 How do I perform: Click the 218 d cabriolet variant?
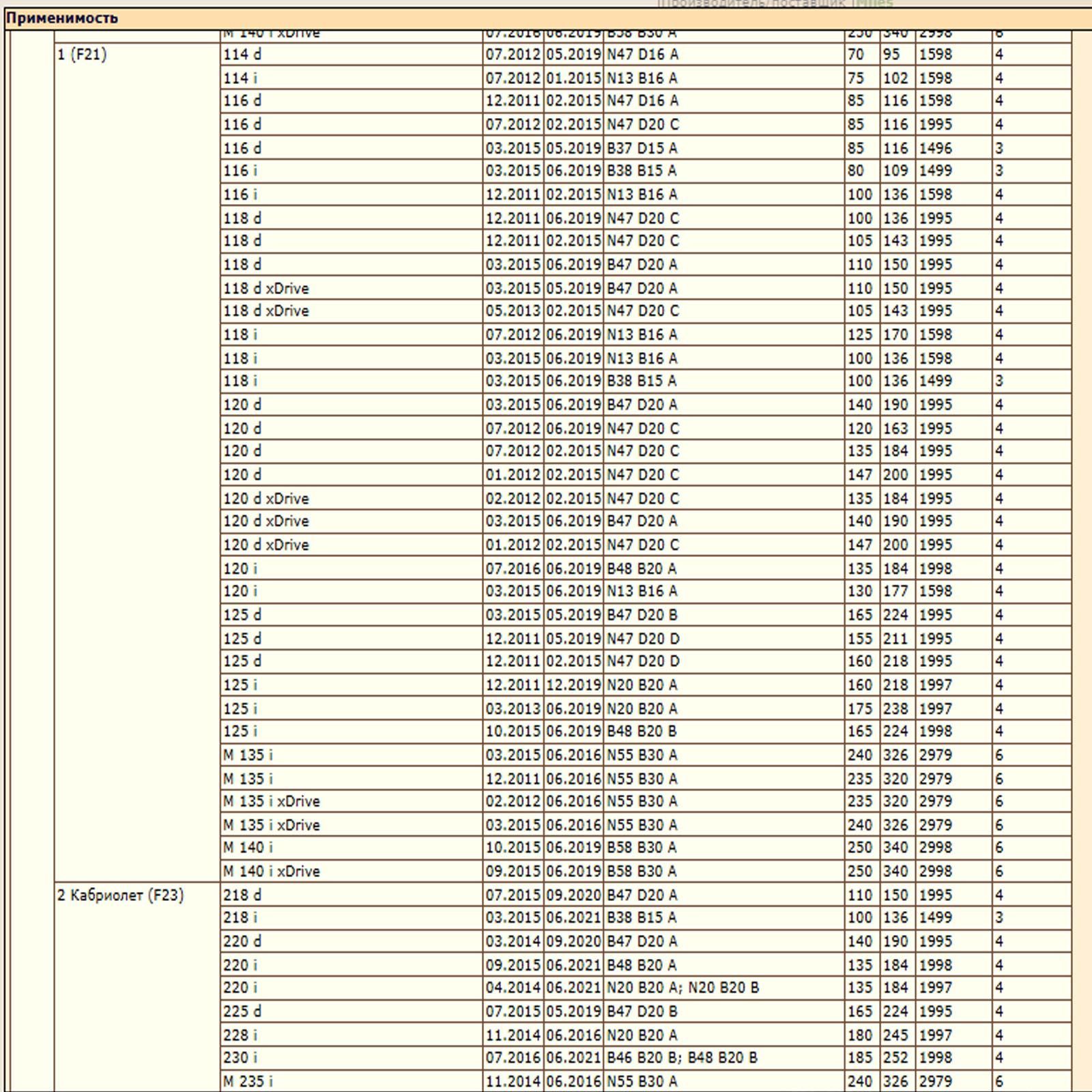click(x=242, y=895)
